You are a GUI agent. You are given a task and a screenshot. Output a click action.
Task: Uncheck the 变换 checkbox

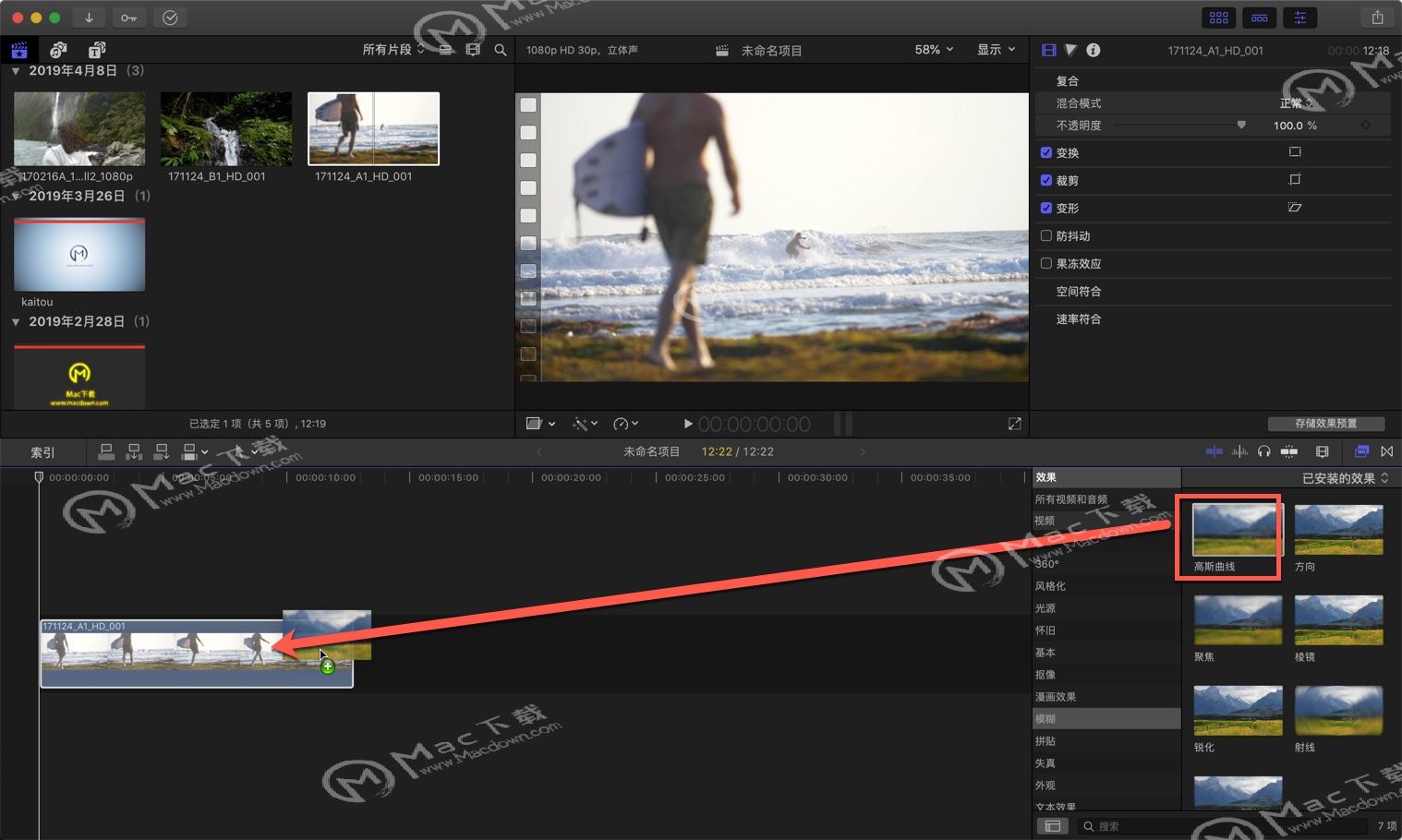coord(1046,152)
